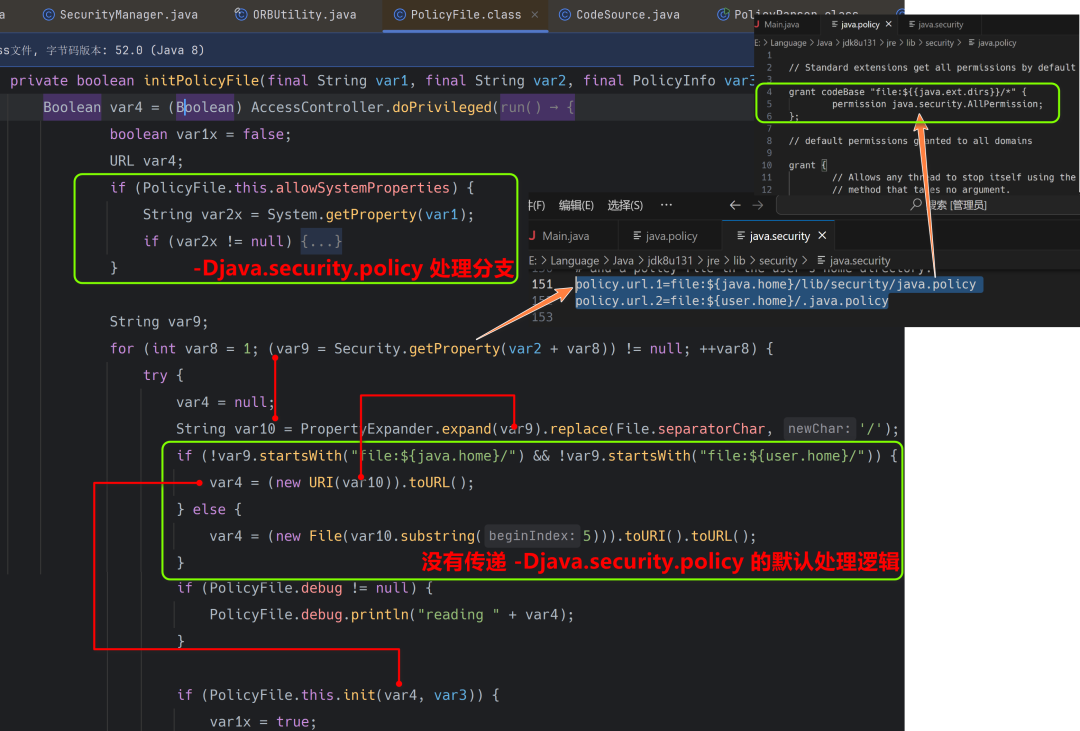Click the VS Code search command box
The width and height of the screenshot is (1080, 731).
[x=928, y=205]
